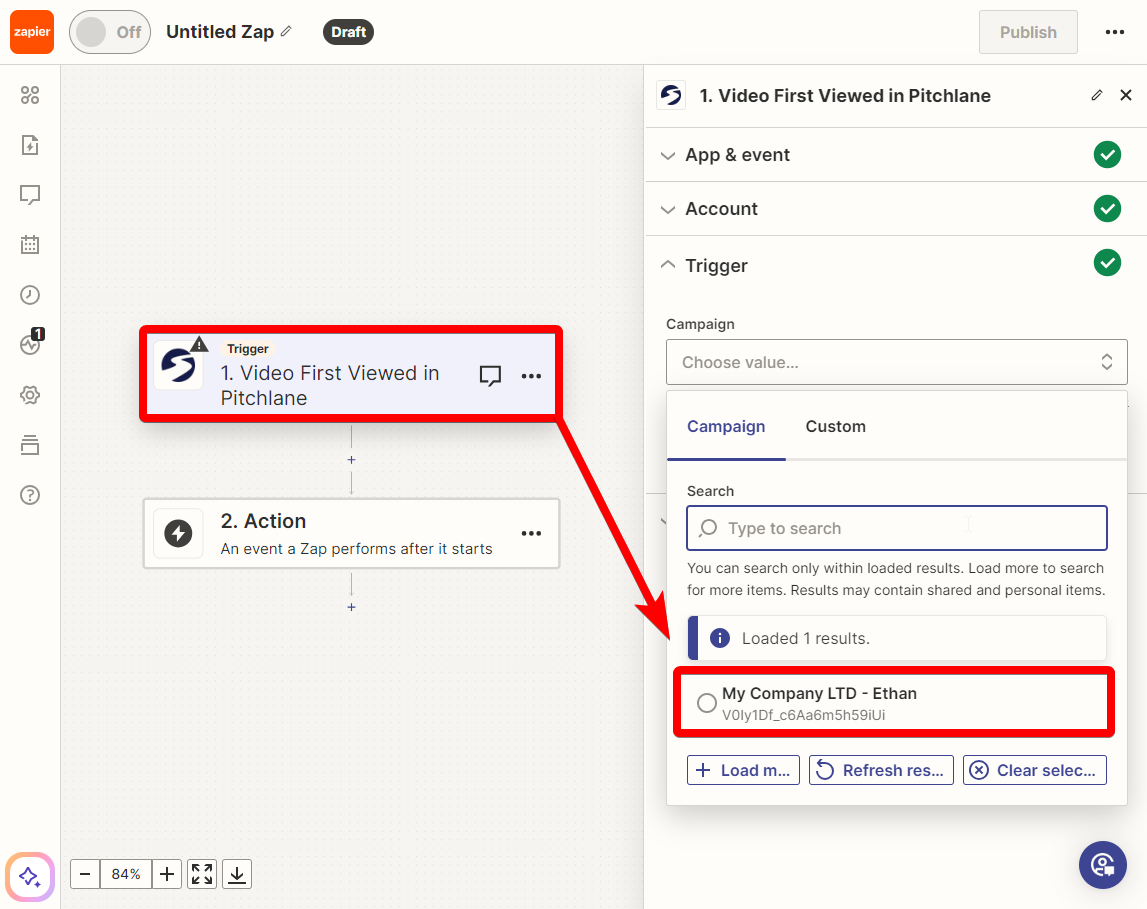Open the AI Copilot sparkle button
This screenshot has width=1147, height=909.
pos(30,876)
